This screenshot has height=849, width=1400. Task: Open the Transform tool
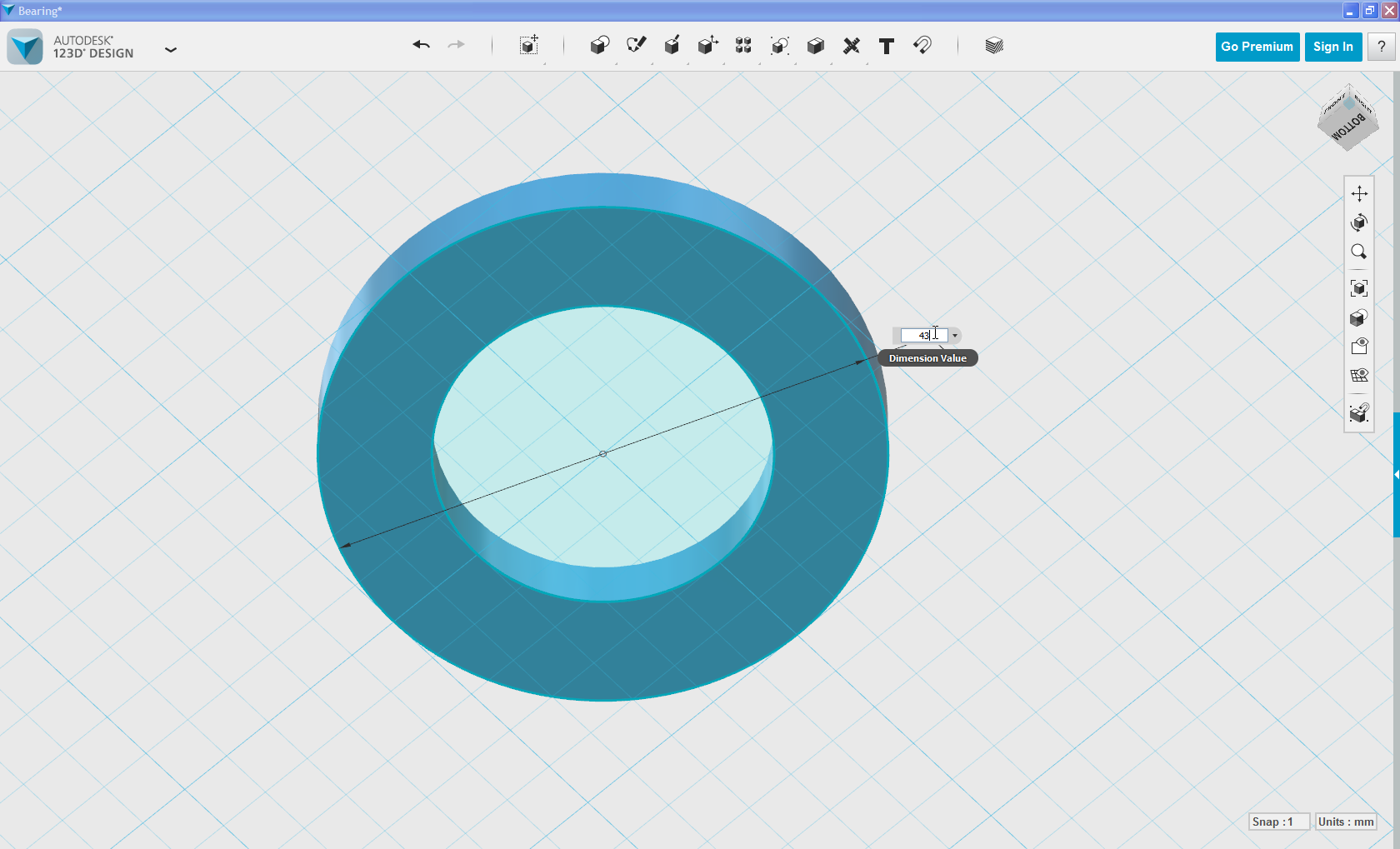coord(529,45)
